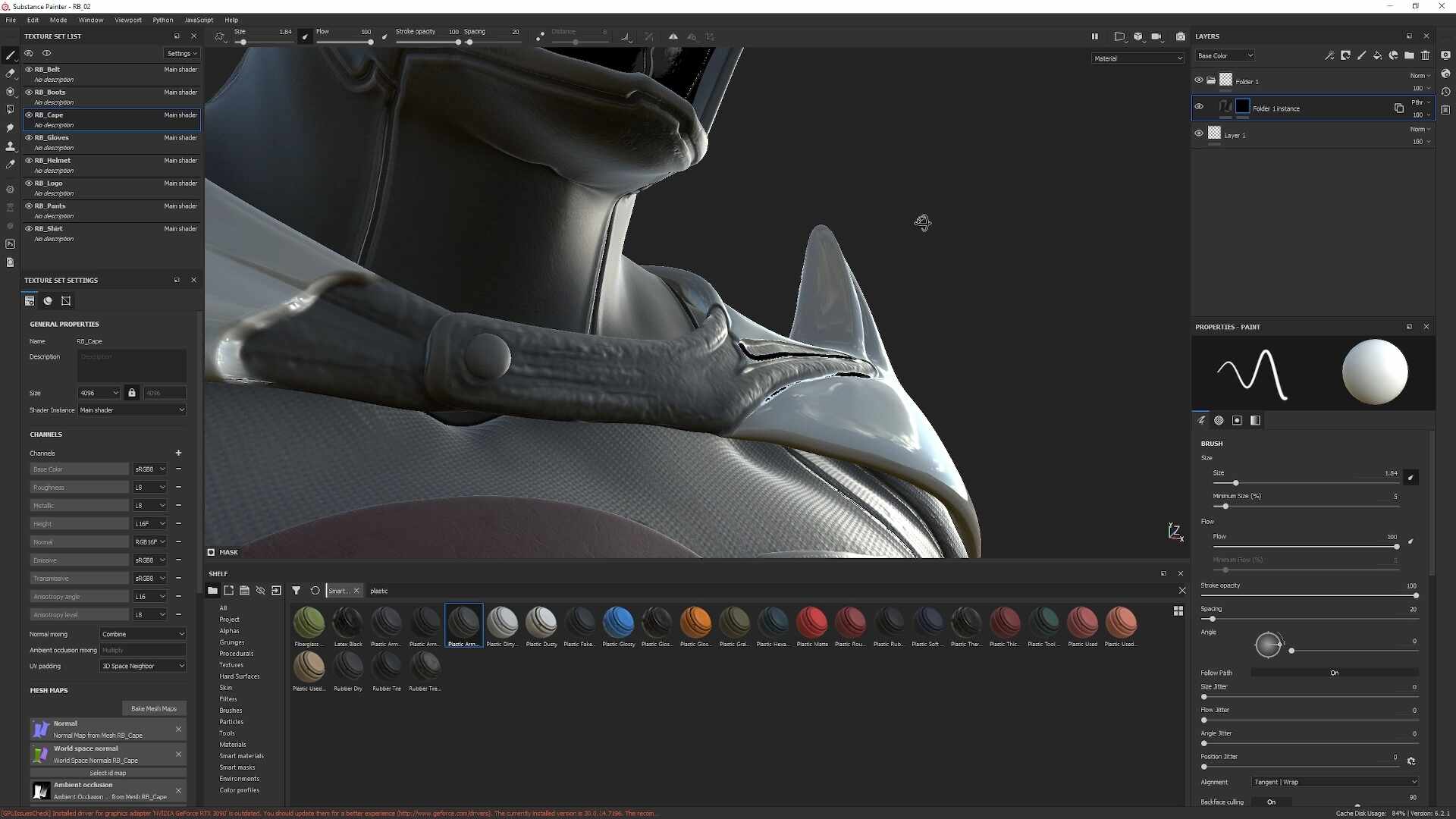Select the Clone stamp tool
The width and height of the screenshot is (1456, 819).
10,146
